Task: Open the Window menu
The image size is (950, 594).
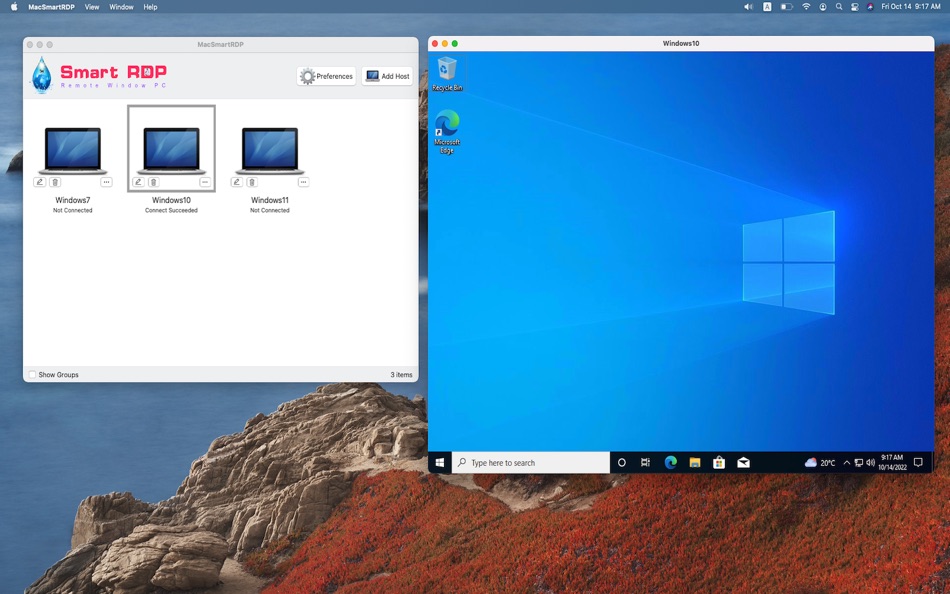Action: coord(121,7)
